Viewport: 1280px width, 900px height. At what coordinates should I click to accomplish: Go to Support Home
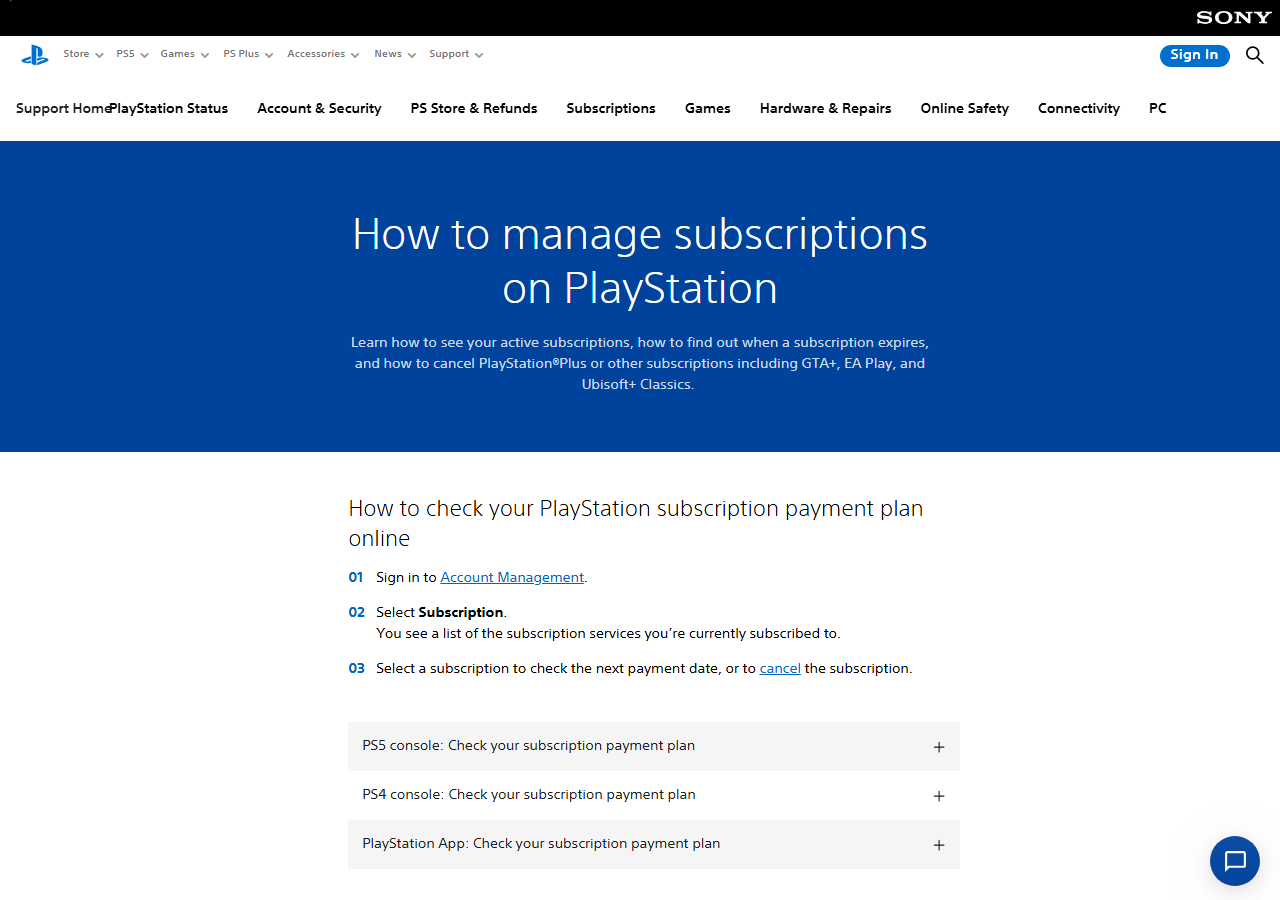(x=62, y=108)
